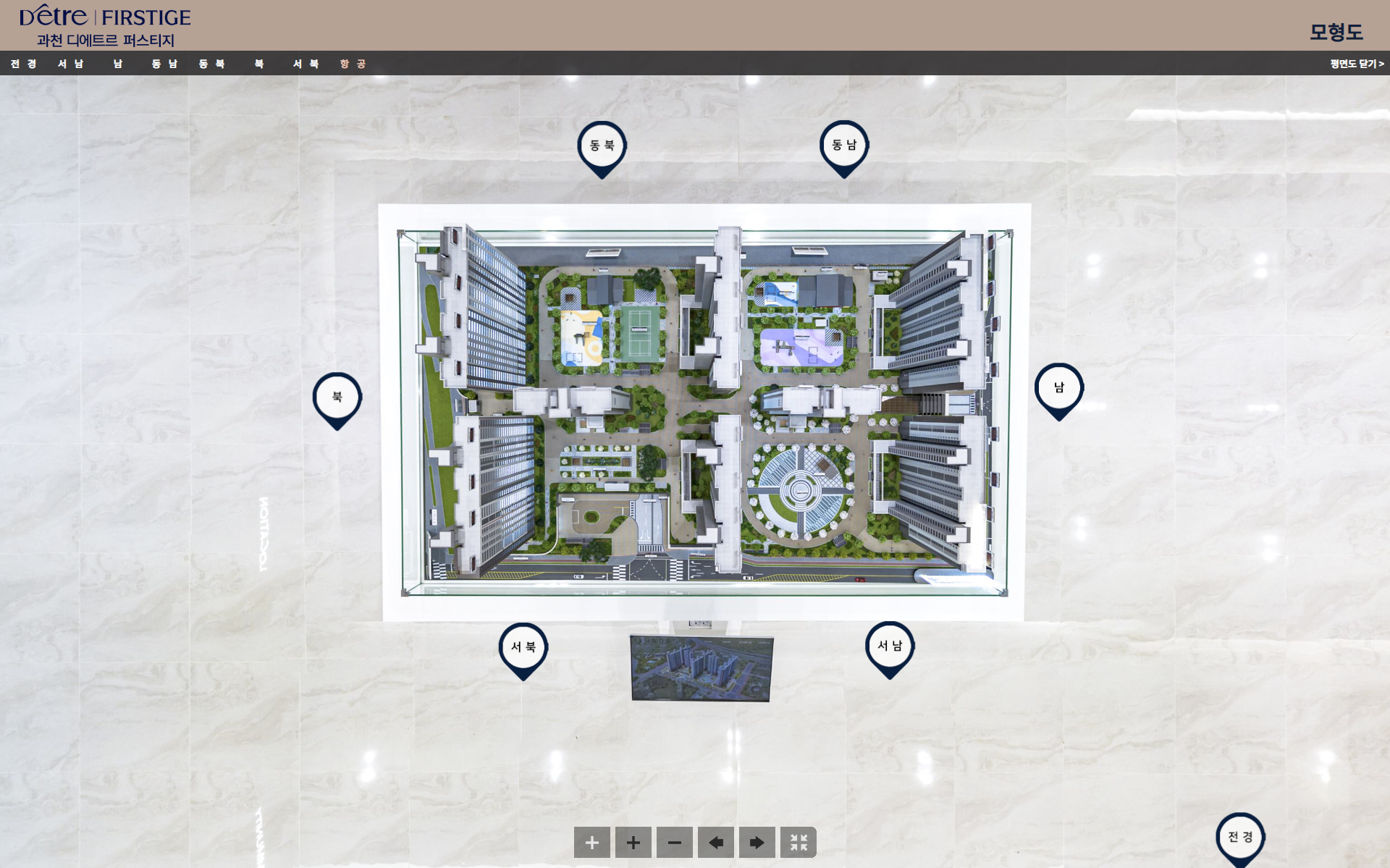Zoom out with the minus button
Image resolution: width=1390 pixels, height=868 pixels.
(674, 843)
